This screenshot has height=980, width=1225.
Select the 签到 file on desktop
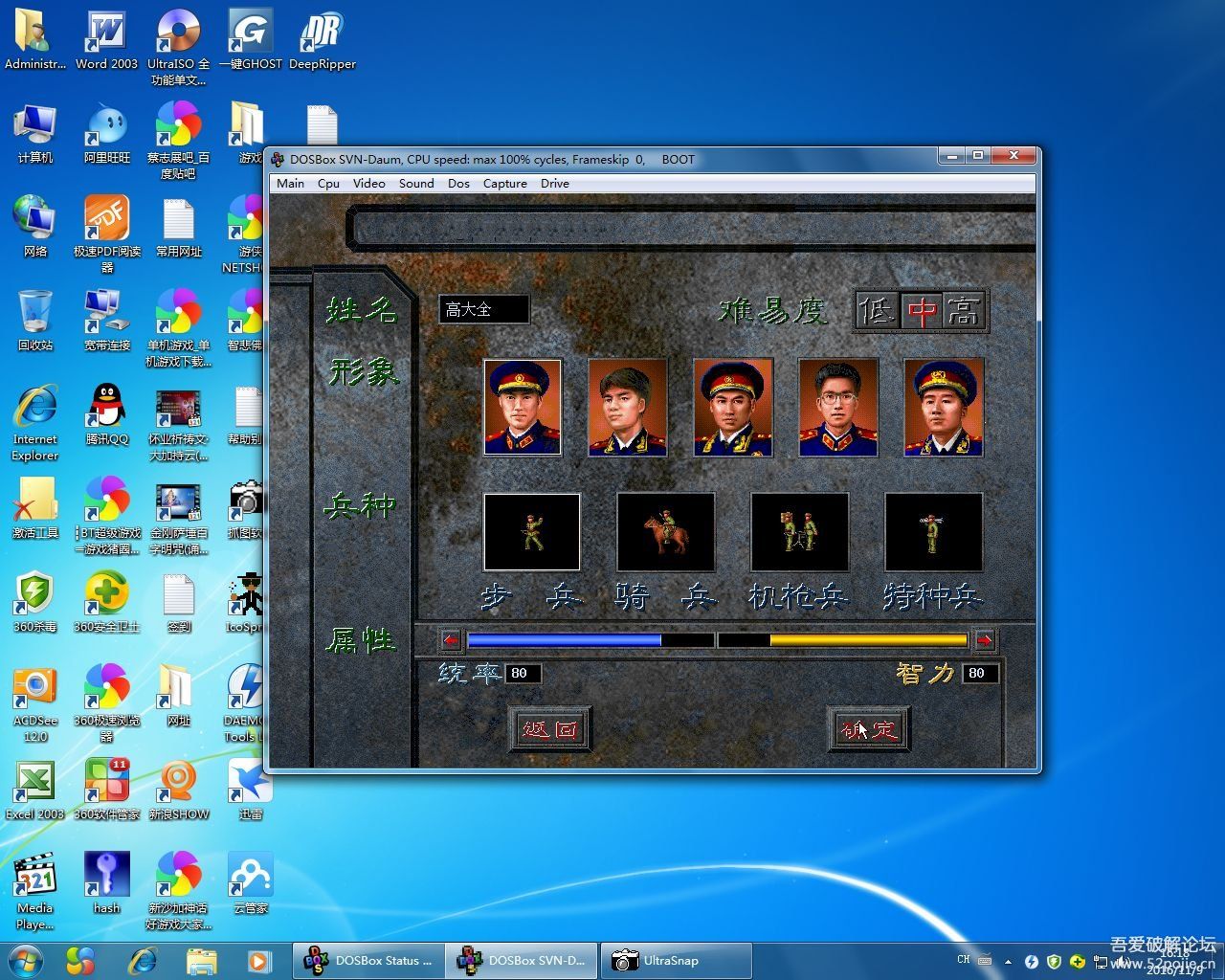pos(178,603)
